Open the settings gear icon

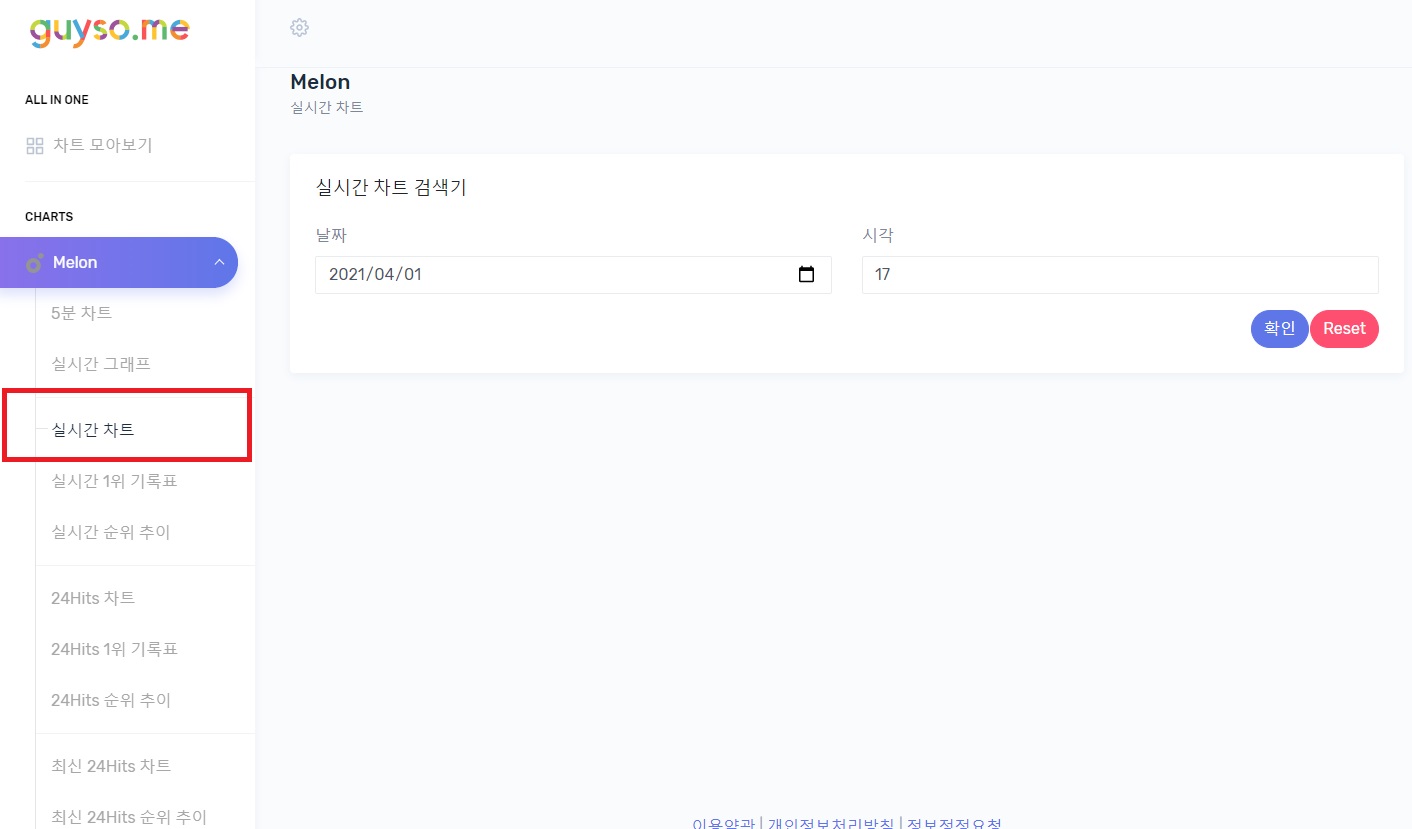click(299, 27)
